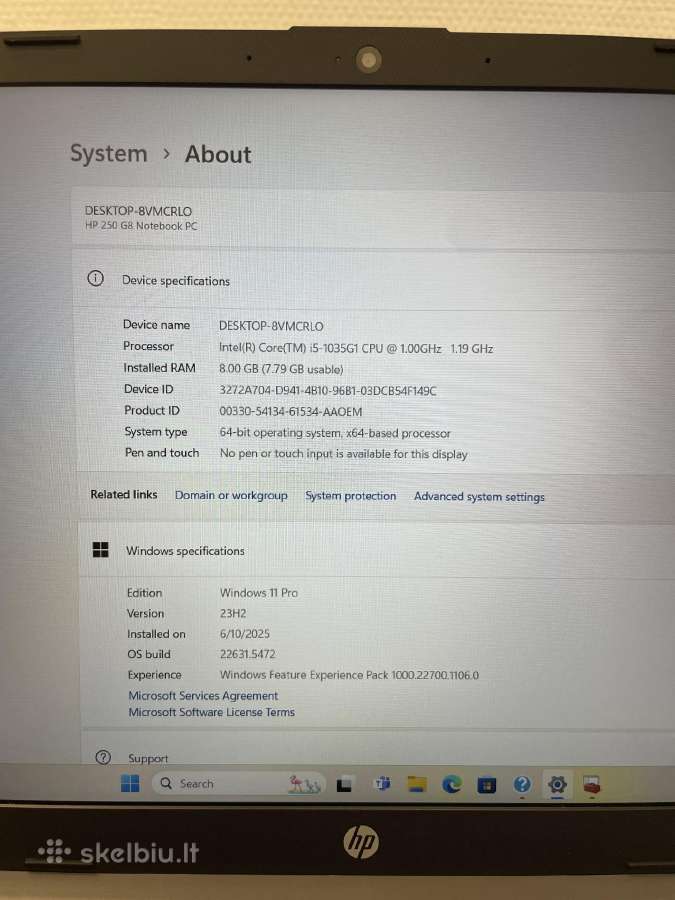675x900 pixels.
Task: Click the taskbar Search box
Action: point(239,783)
